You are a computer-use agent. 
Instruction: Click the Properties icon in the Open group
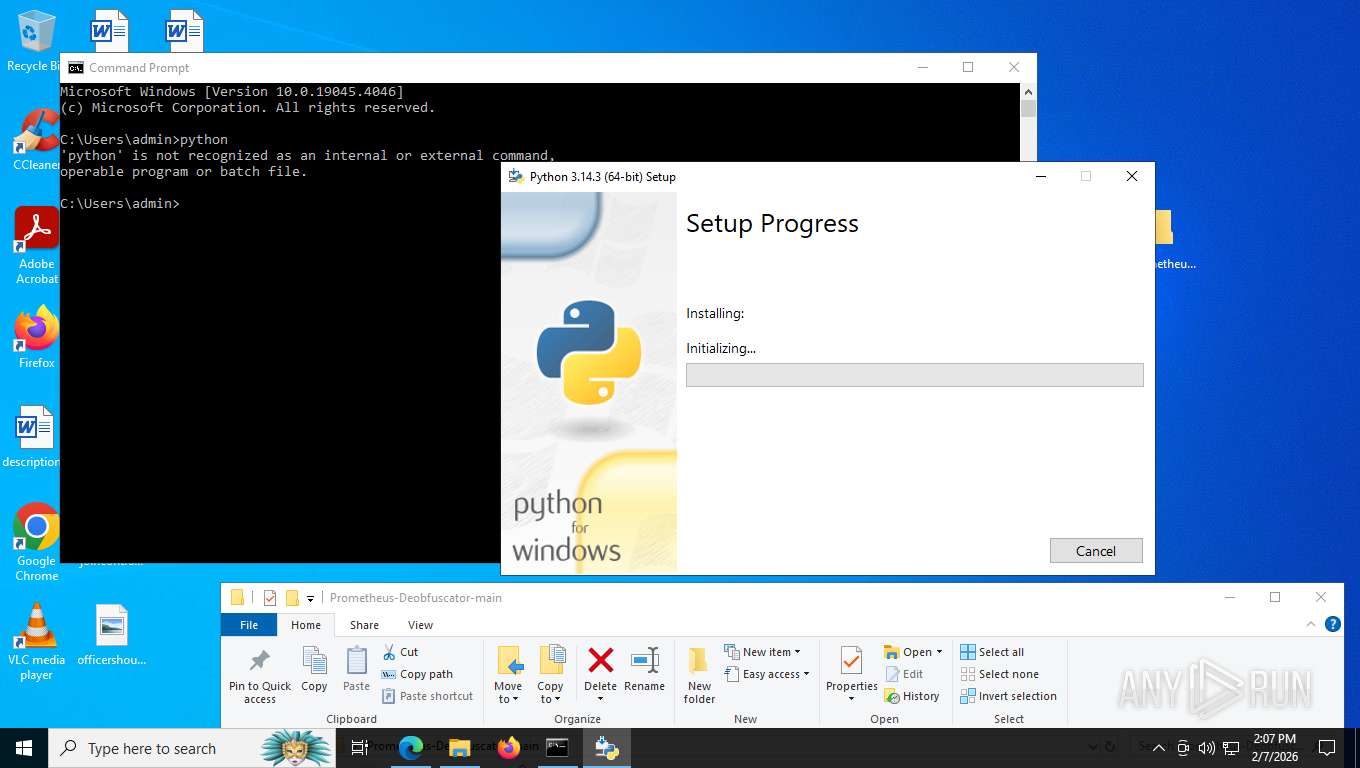852,662
